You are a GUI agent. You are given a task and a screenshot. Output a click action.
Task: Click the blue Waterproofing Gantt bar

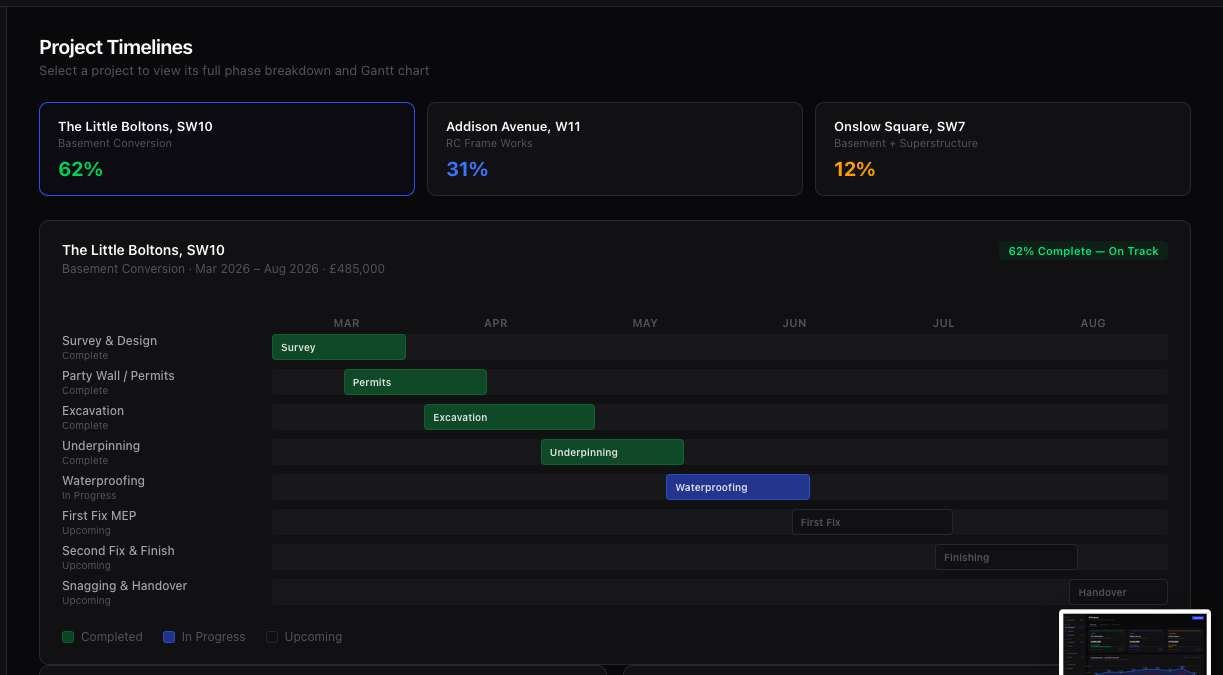738,487
